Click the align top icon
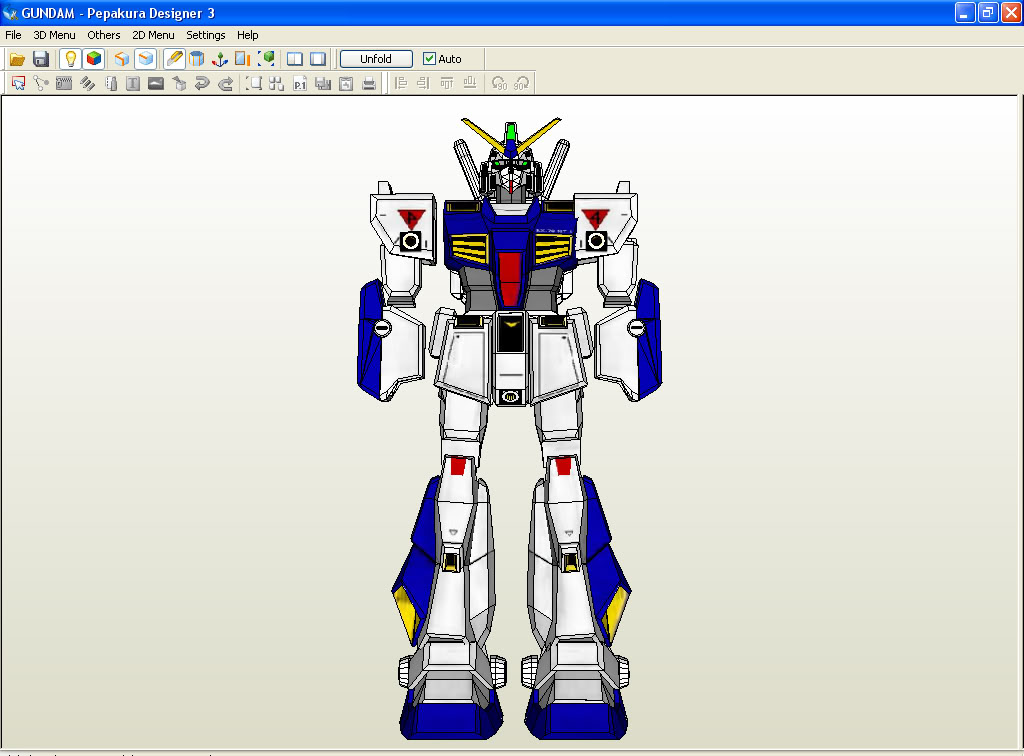 tap(447, 83)
